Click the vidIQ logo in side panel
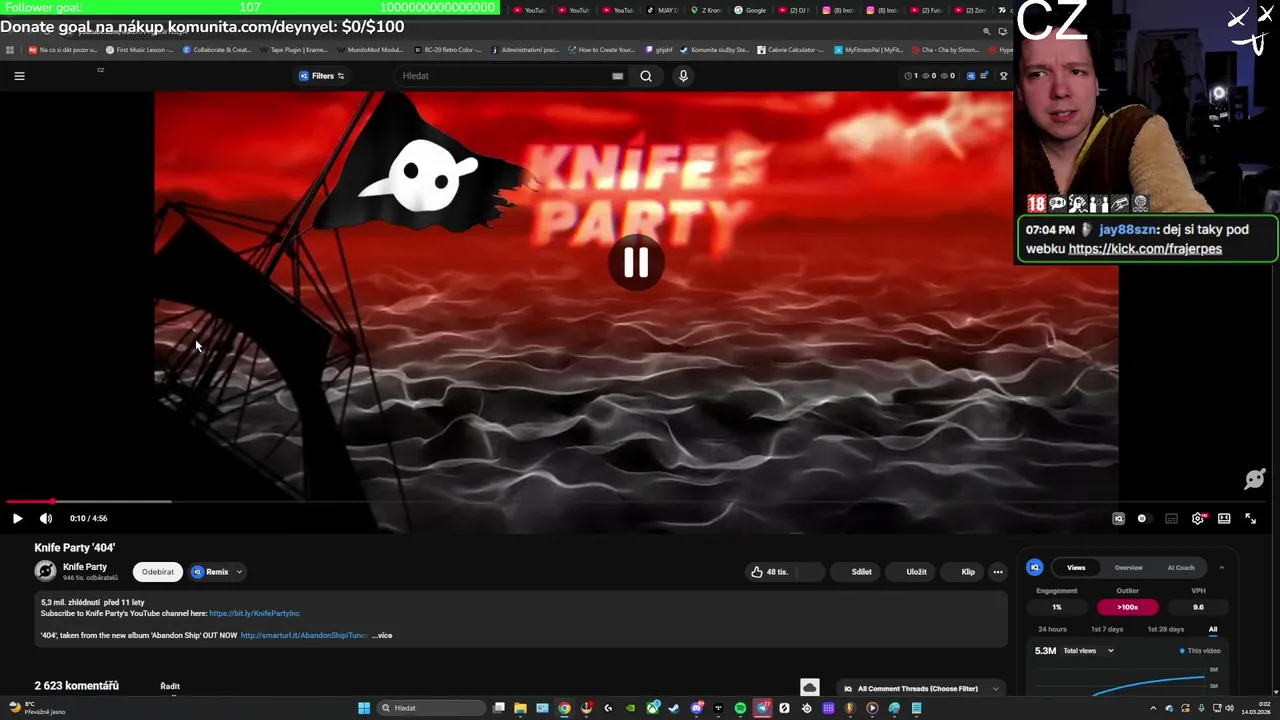The width and height of the screenshot is (1280, 720). tap(1035, 567)
